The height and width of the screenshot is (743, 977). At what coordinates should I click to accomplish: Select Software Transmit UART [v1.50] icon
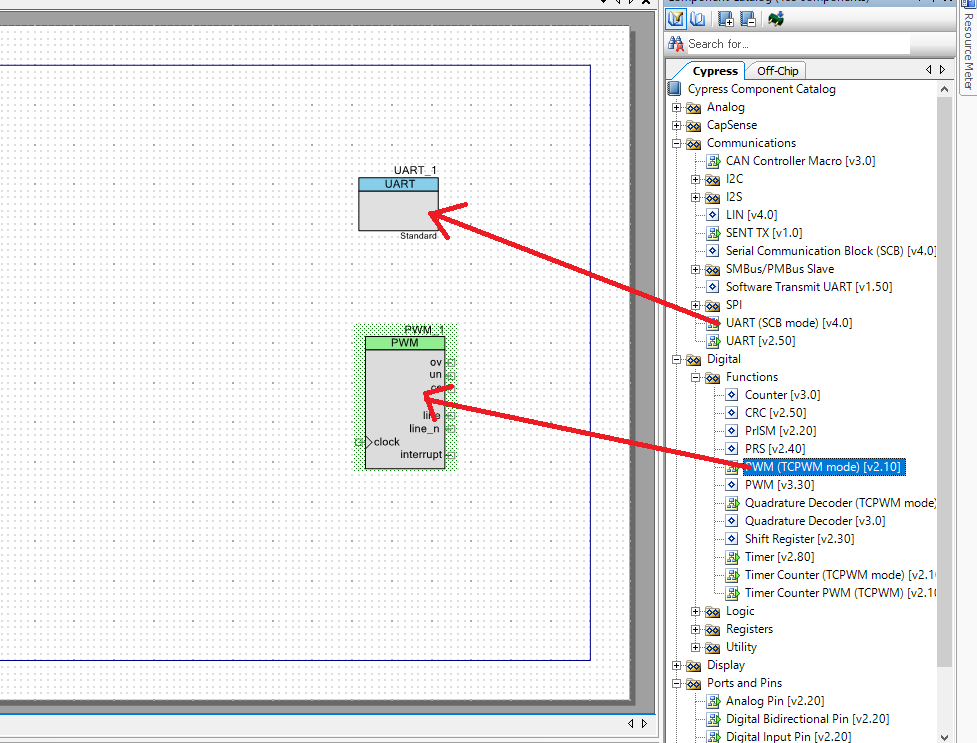(713, 287)
